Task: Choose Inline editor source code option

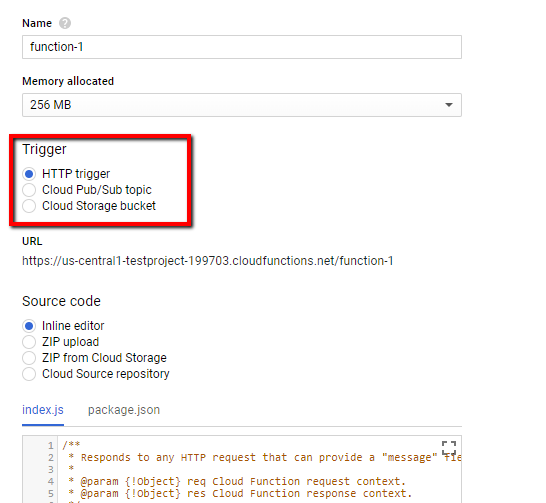Action: point(29,326)
